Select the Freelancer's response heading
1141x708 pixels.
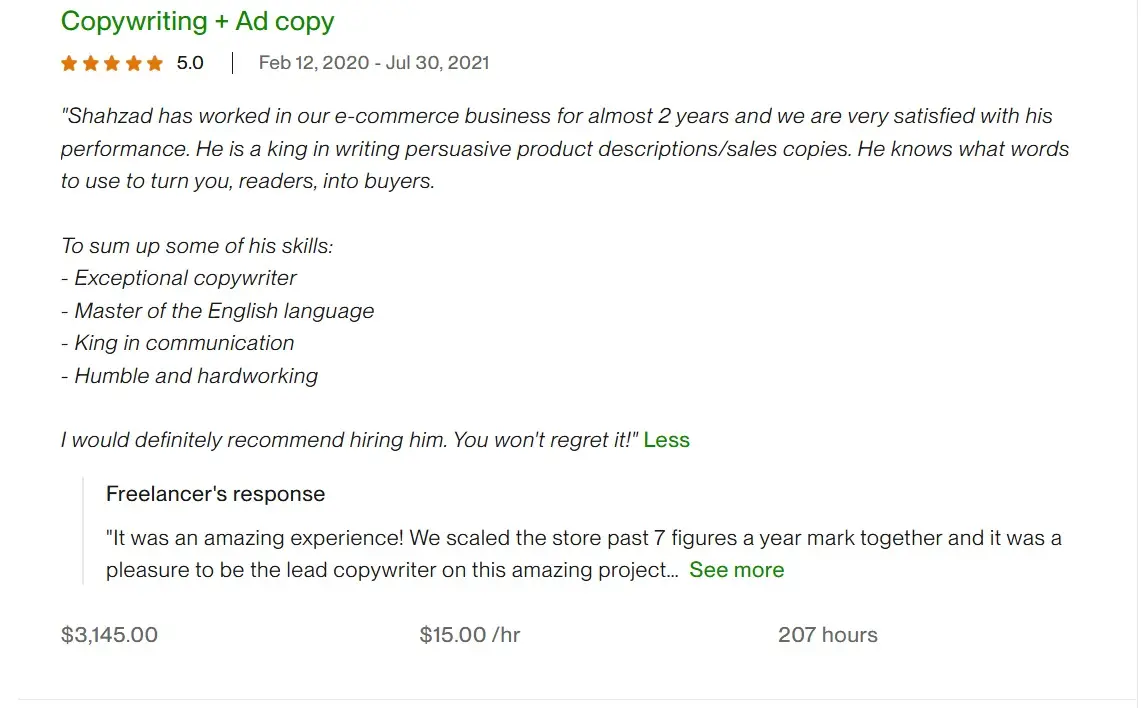215,493
